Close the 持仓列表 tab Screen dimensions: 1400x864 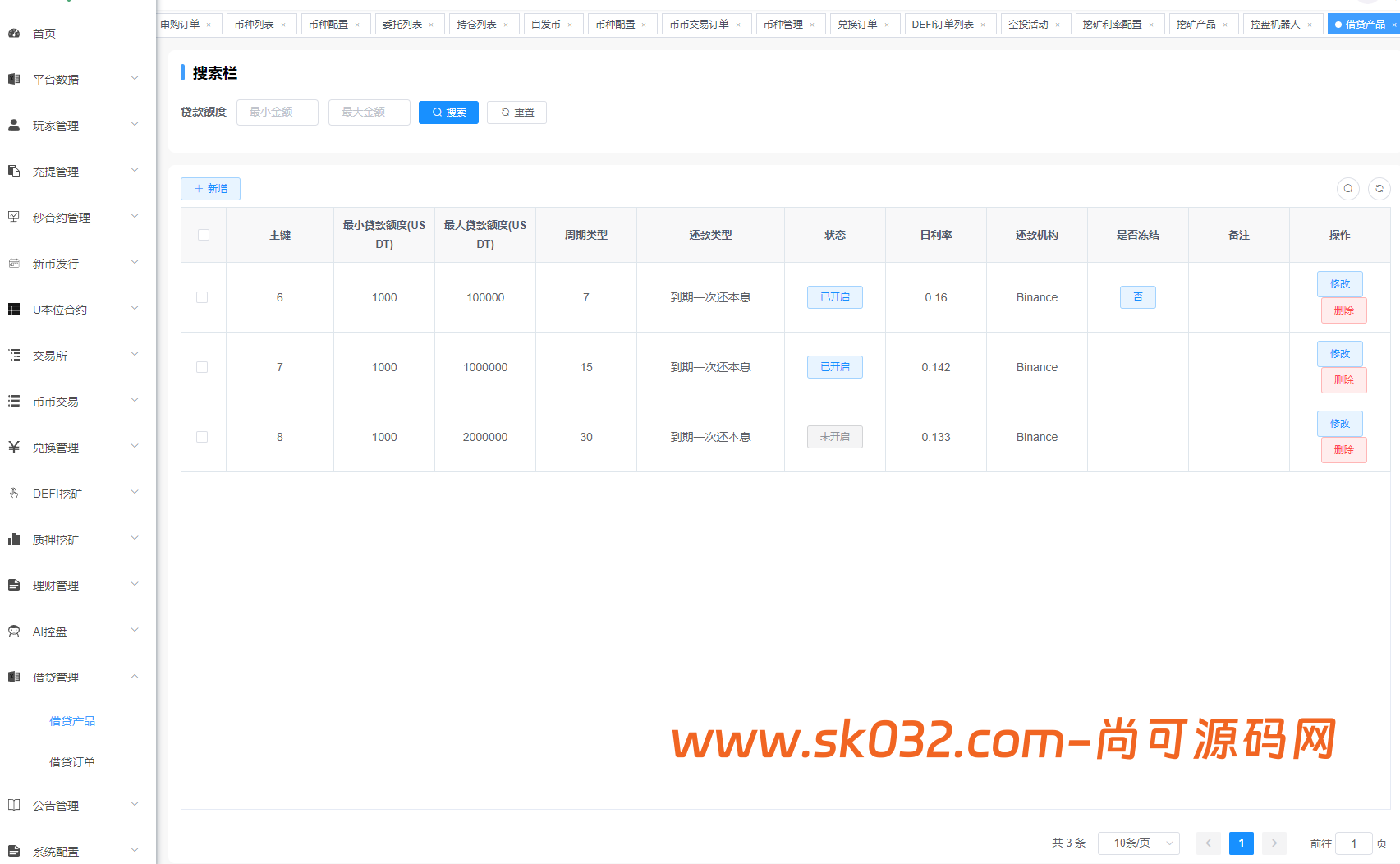coord(506,25)
